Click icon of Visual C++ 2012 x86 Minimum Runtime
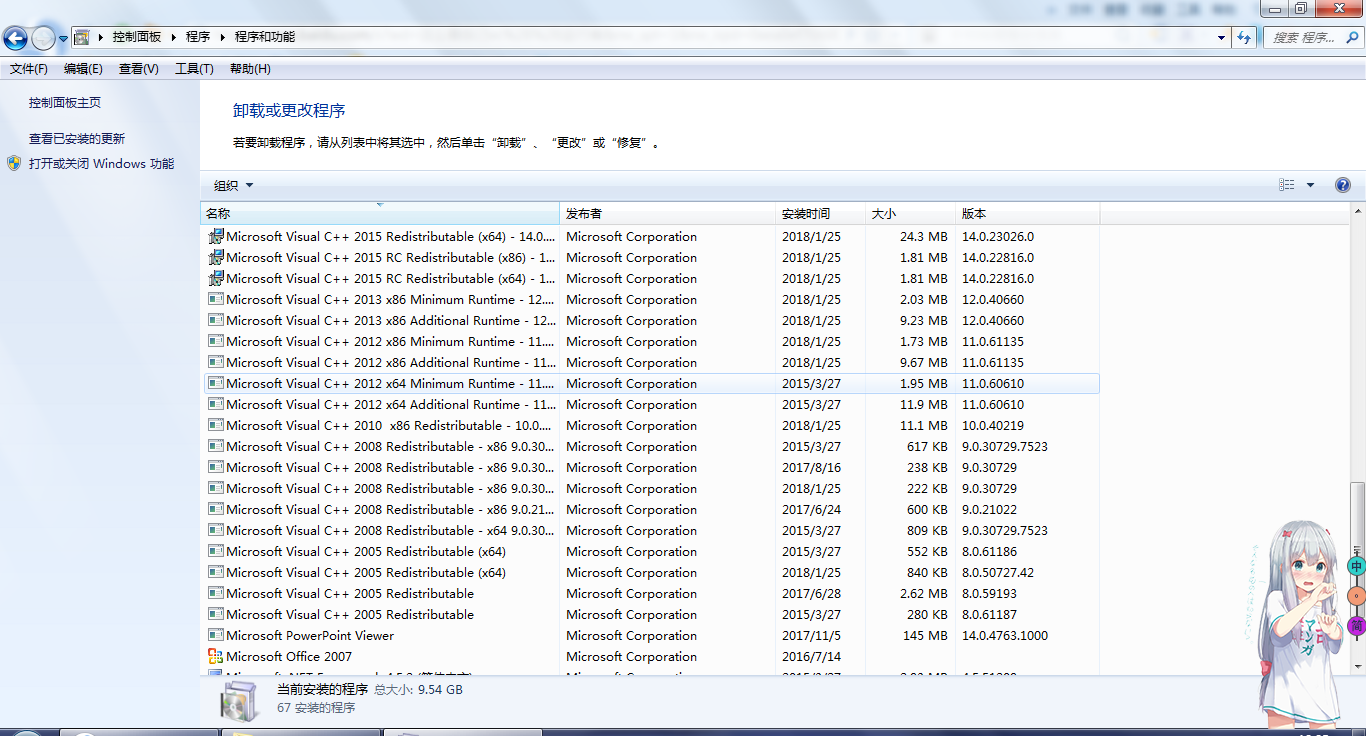Image resolution: width=1366 pixels, height=736 pixels. pos(216,342)
